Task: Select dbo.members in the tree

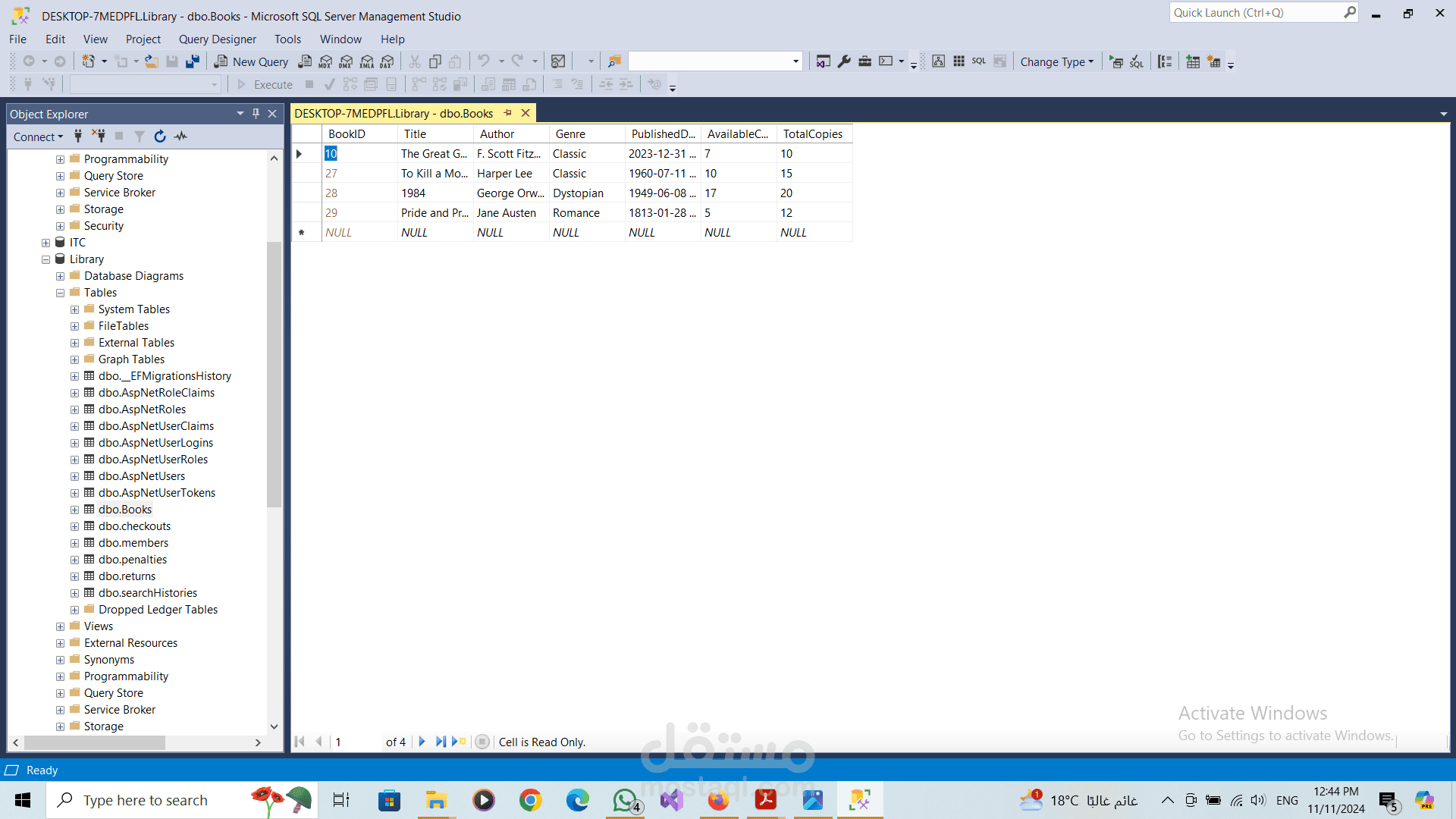Action: click(133, 543)
